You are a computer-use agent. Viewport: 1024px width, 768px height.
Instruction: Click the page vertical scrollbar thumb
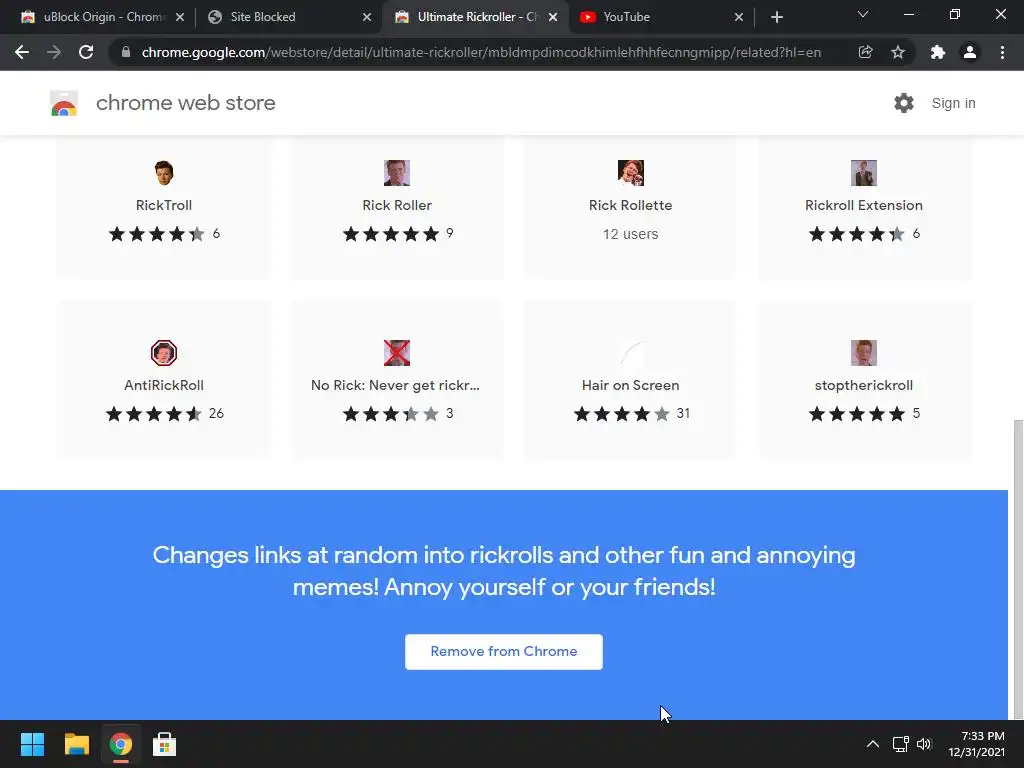click(1017, 568)
